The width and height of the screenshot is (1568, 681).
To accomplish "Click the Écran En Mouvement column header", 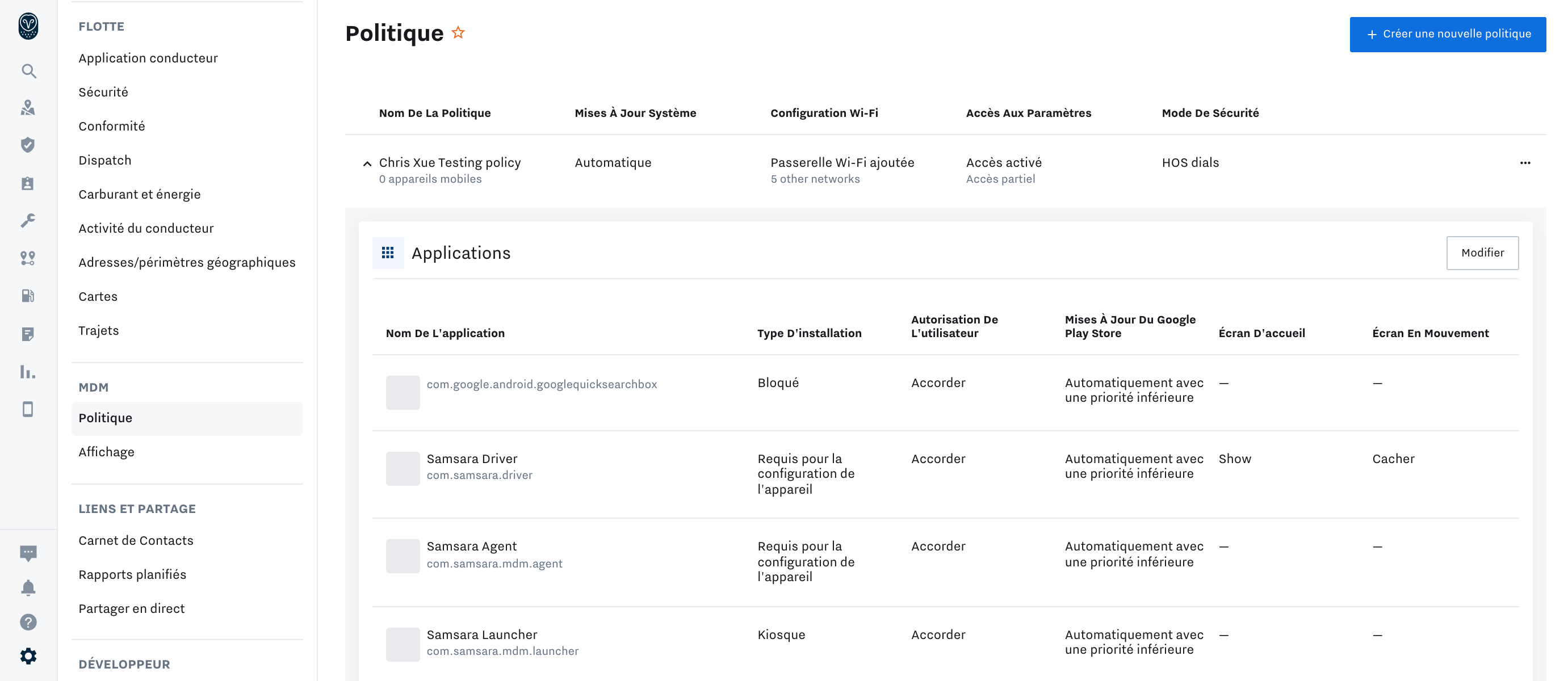I will [1431, 334].
